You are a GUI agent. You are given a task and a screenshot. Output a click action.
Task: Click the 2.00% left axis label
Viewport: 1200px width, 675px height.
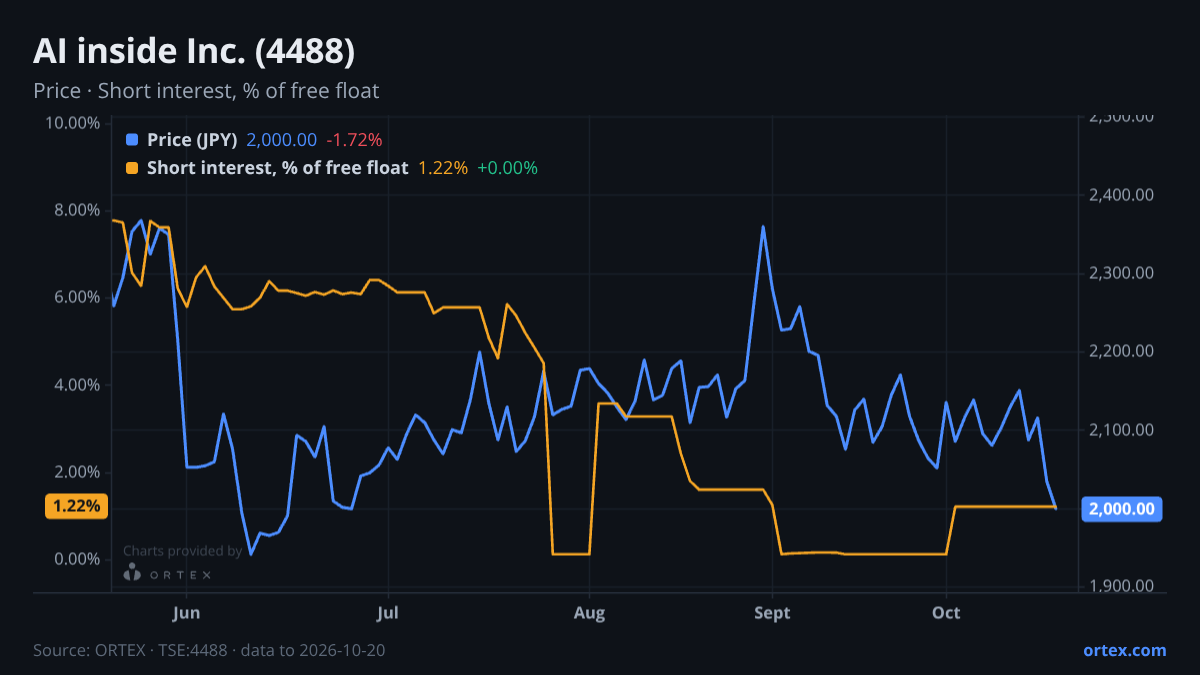(76, 472)
